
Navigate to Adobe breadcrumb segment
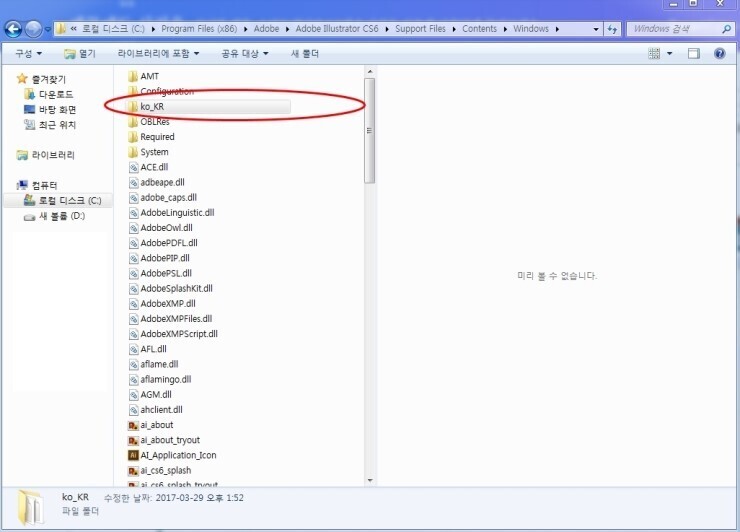click(267, 29)
